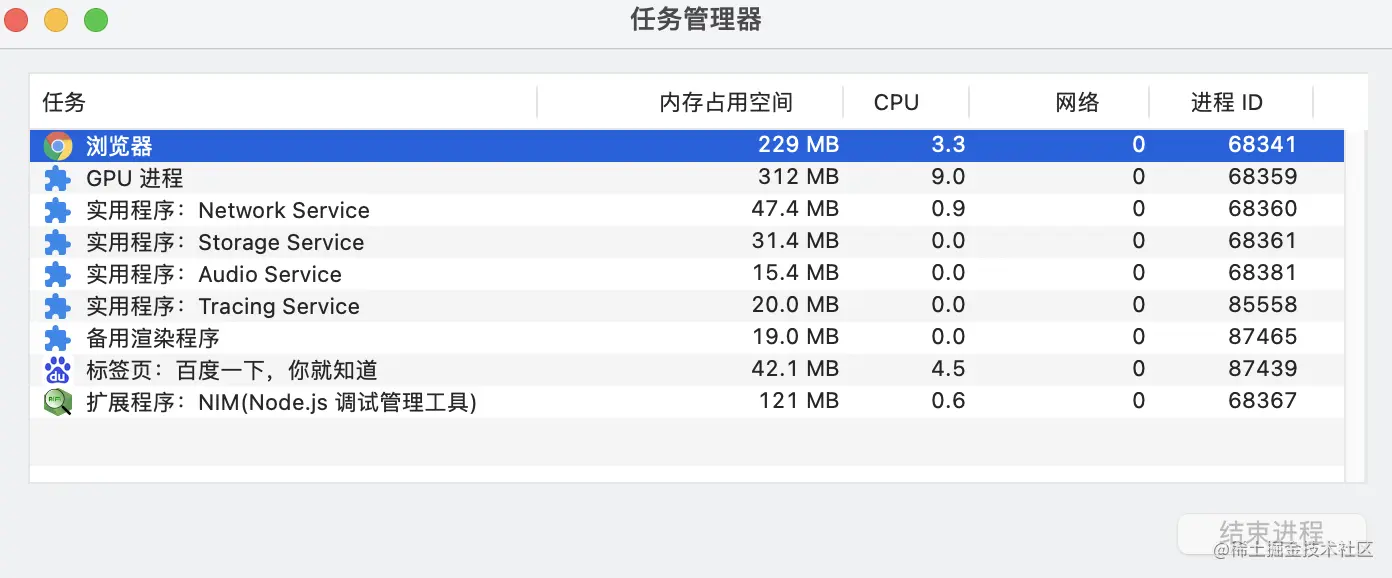Click the Tracing Service utility icon
Image resolution: width=1392 pixels, height=578 pixels.
[57, 305]
